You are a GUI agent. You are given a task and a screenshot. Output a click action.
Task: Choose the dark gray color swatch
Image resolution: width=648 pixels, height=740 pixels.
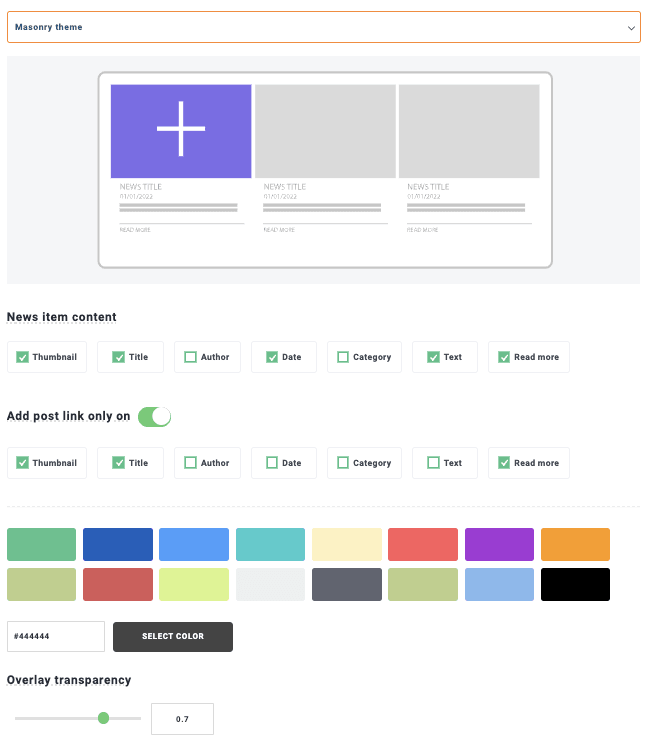tap(346, 584)
